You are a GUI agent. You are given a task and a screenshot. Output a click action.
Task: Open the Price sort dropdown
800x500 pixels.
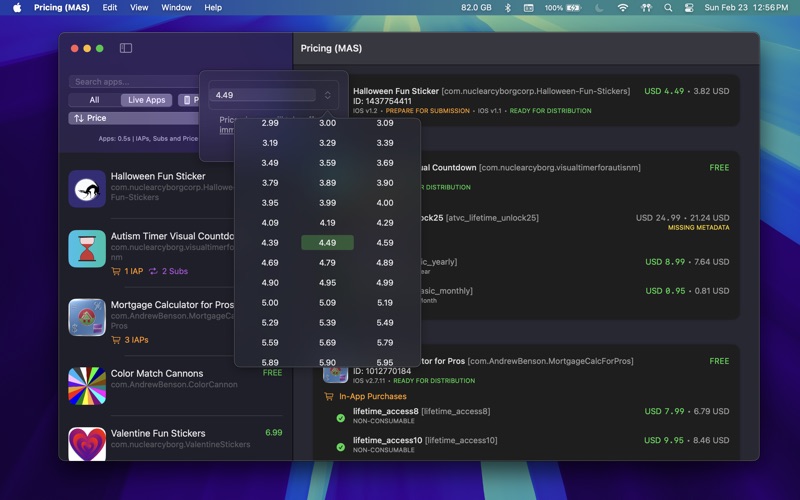(134, 118)
